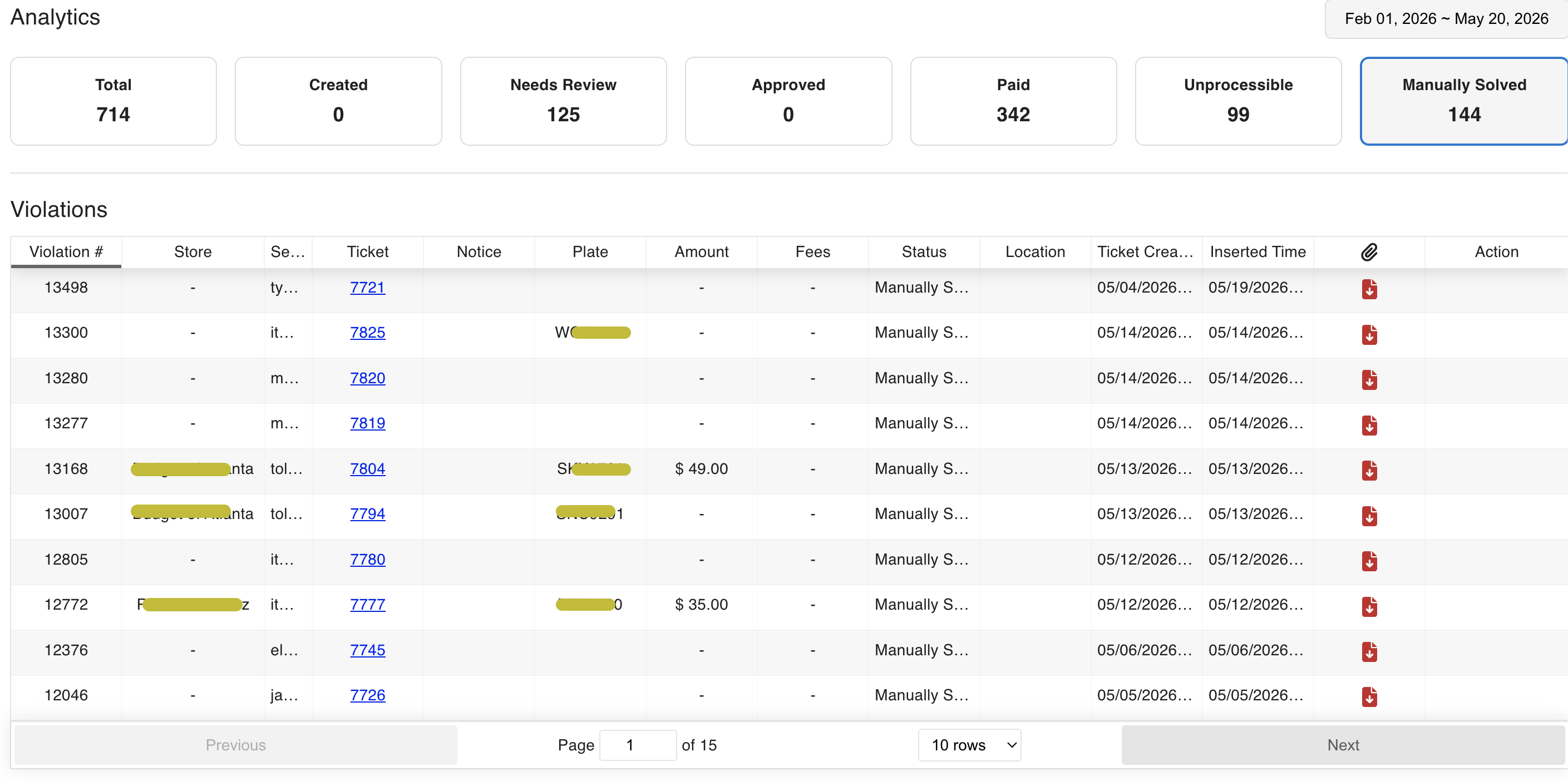The width and height of the screenshot is (1568, 781).
Task: Focus the page number input field
Action: point(637,744)
